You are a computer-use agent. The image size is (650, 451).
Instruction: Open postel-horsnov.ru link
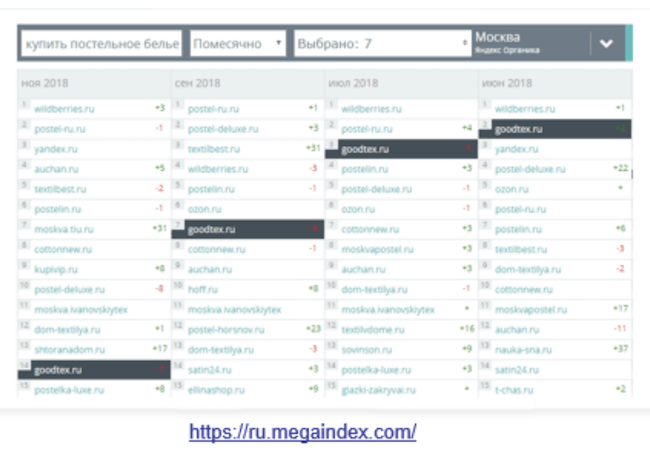pos(226,330)
